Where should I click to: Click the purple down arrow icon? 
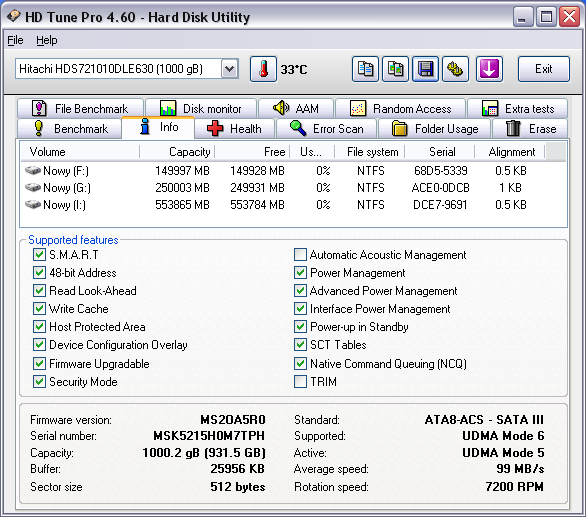point(489,69)
